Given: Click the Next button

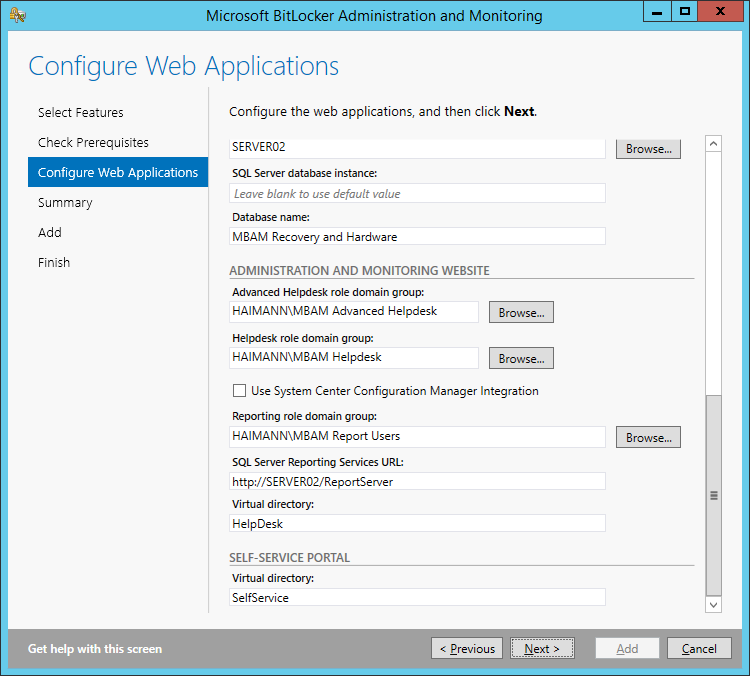Looking at the screenshot, I should point(542,649).
